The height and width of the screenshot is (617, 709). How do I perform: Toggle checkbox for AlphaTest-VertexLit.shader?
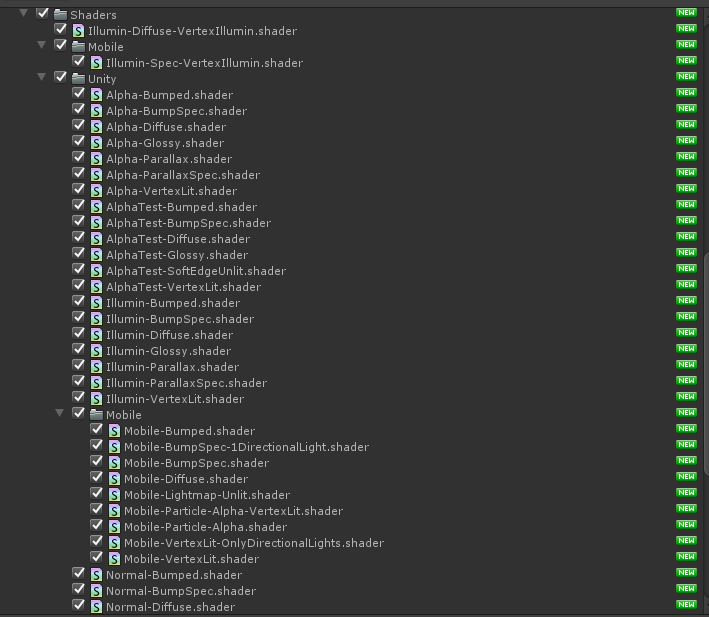pyautogui.click(x=79, y=285)
